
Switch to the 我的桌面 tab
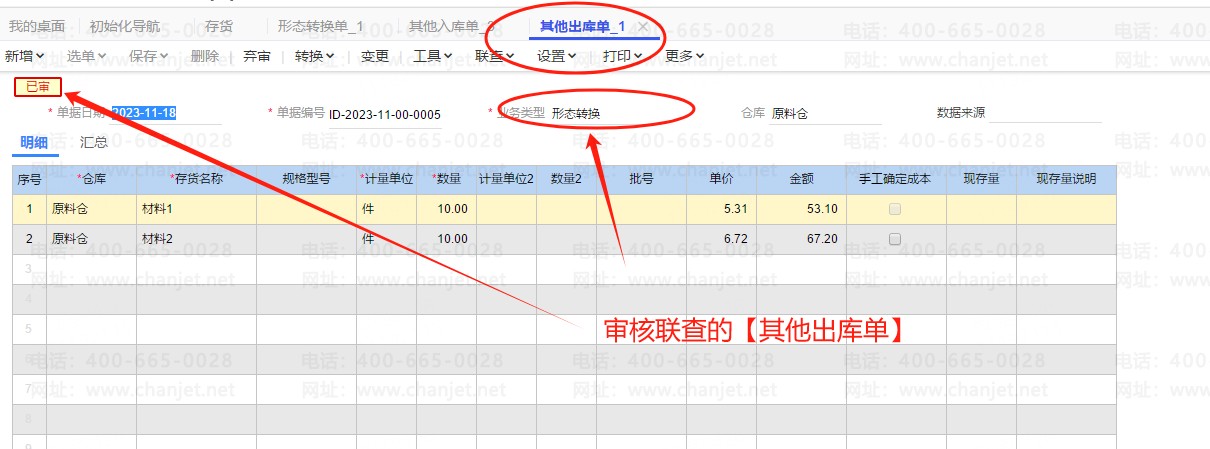[37, 26]
